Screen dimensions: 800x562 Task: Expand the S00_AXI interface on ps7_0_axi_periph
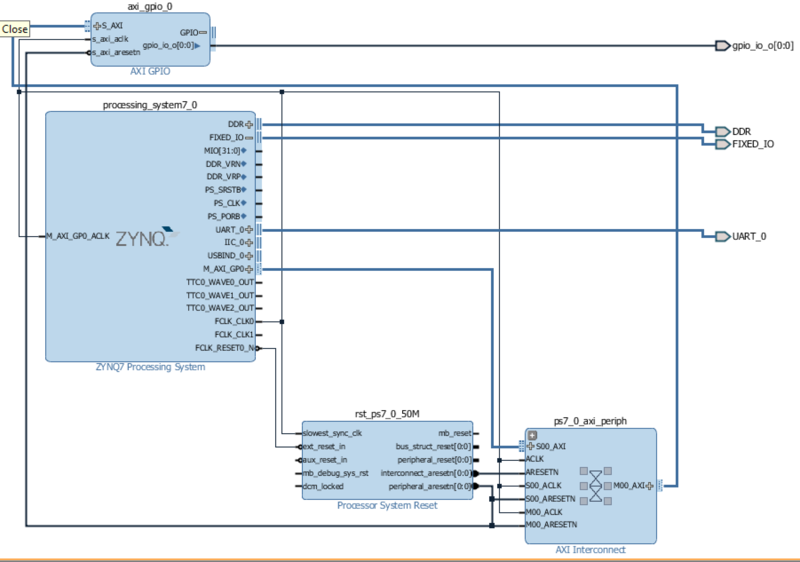[531, 447]
